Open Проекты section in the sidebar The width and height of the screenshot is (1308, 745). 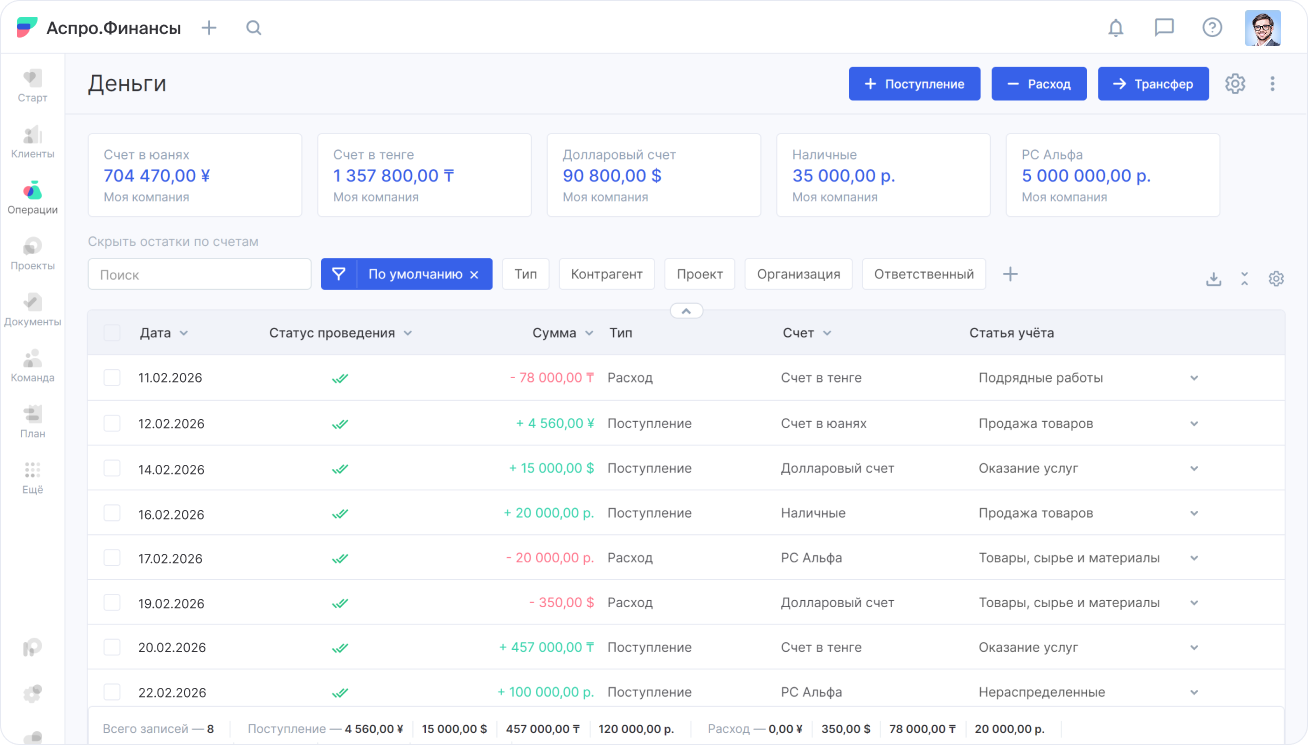pyautogui.click(x=32, y=254)
